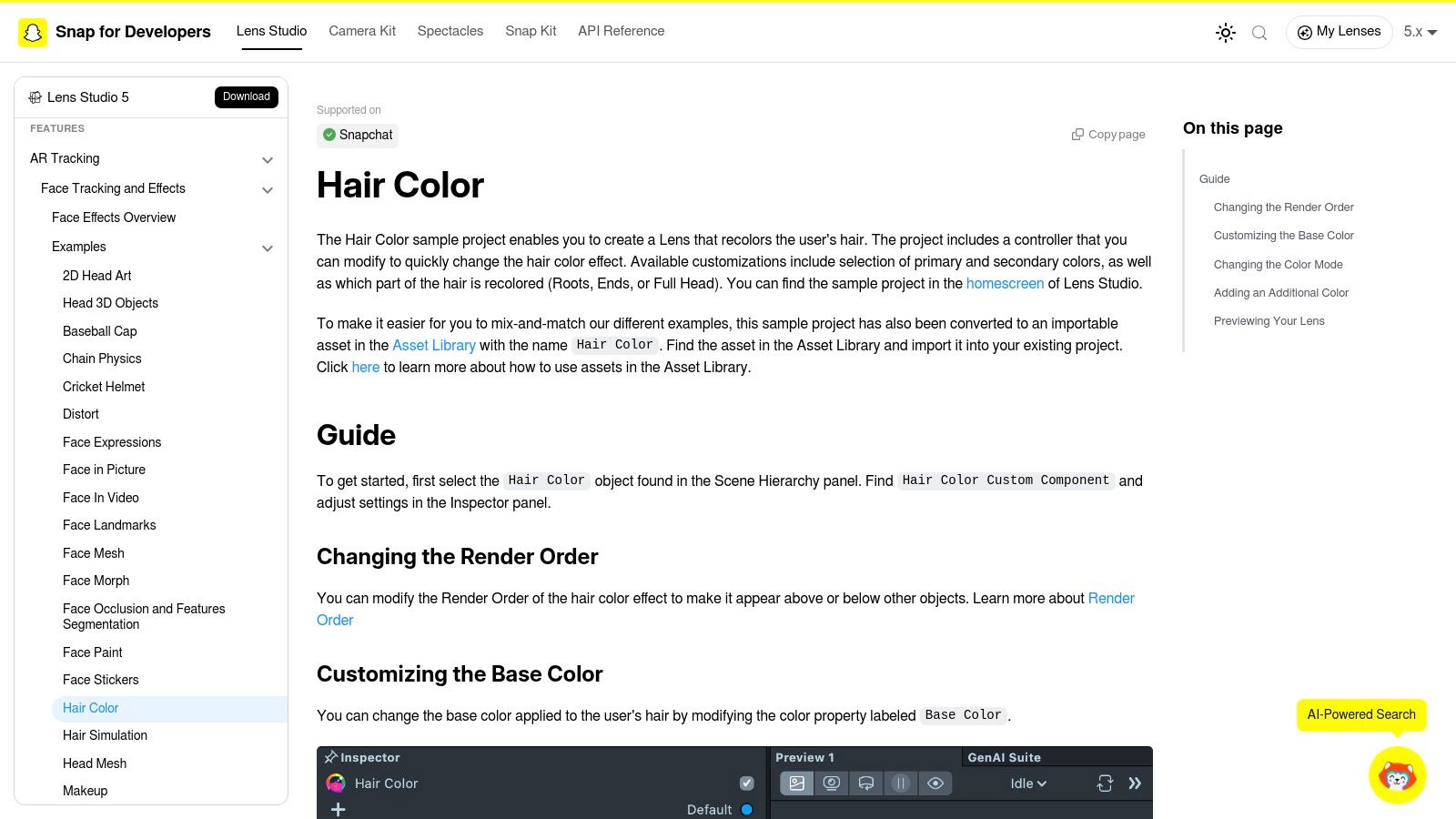Open Hair Simulation example
This screenshot has height=819, width=1456.
point(105,735)
